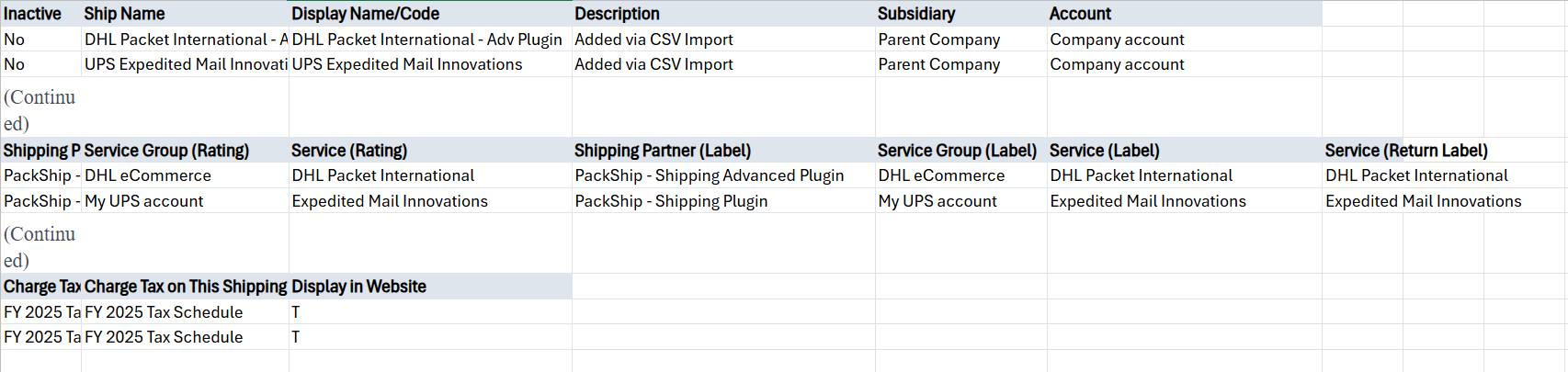Click the 'PackShip - Shipping Plugin' cell
Viewport: 1568px width, 372px height.
(x=722, y=201)
